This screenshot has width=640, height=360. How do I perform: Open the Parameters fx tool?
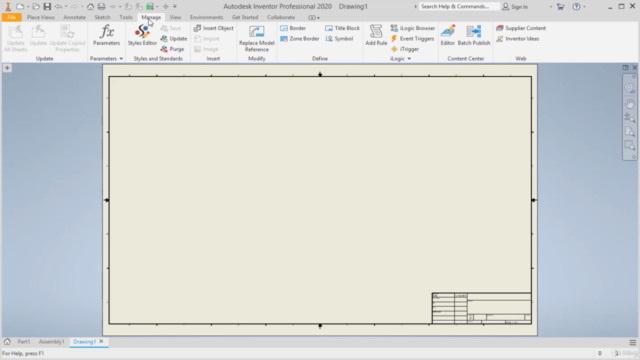(x=107, y=35)
